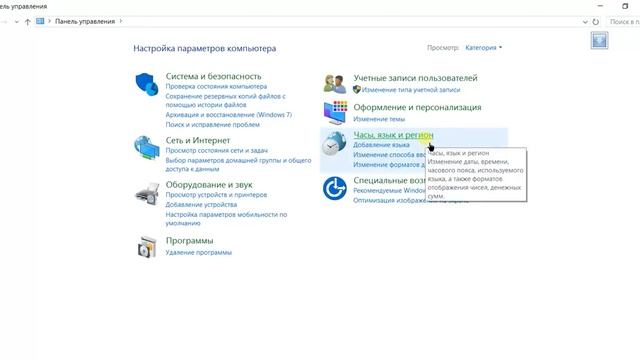Open the Programs disc box icon
This screenshot has height=360, width=640.
click(147, 247)
